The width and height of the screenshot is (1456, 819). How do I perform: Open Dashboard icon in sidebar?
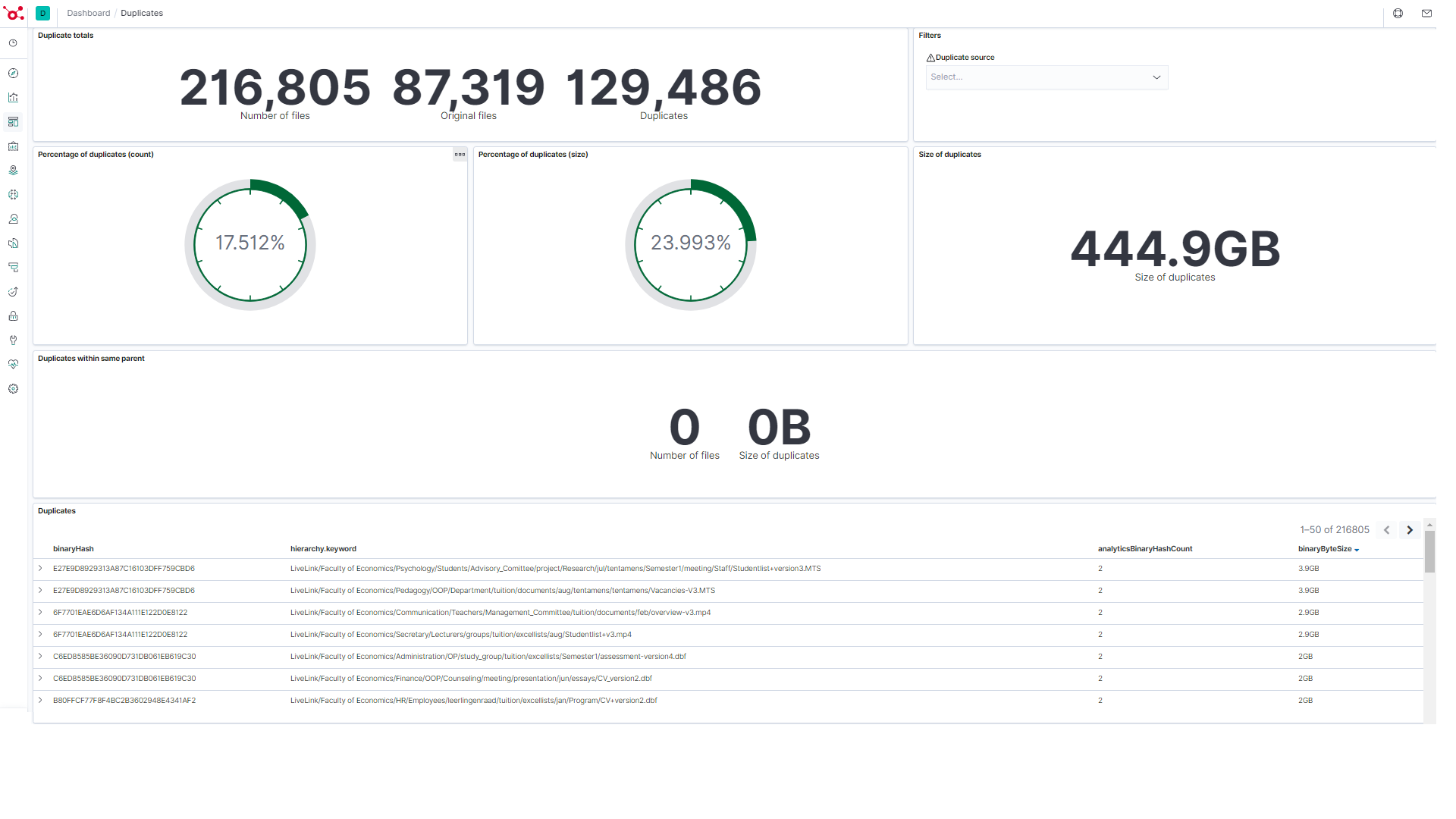(x=13, y=122)
